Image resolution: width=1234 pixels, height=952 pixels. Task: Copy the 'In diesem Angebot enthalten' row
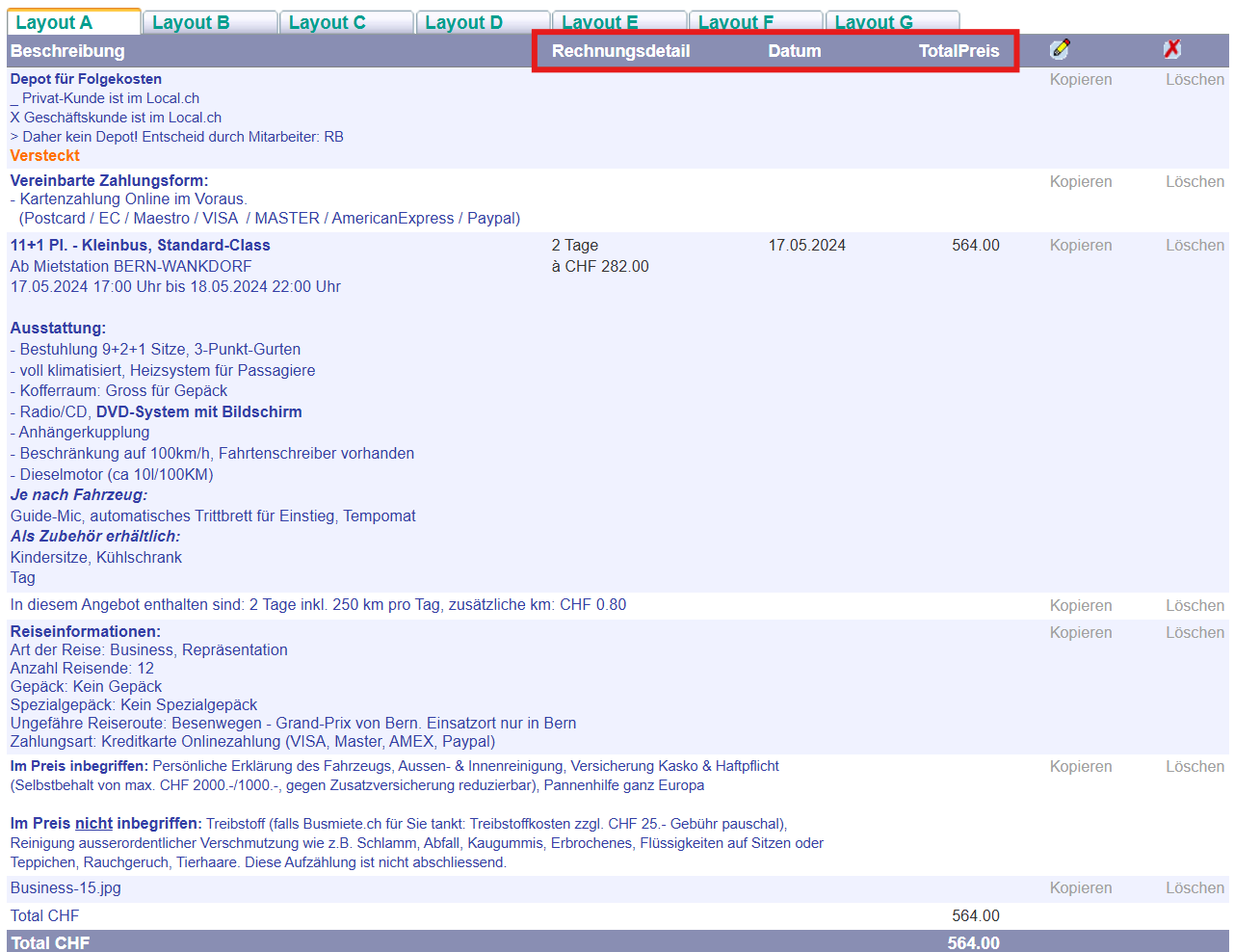coord(1081,606)
